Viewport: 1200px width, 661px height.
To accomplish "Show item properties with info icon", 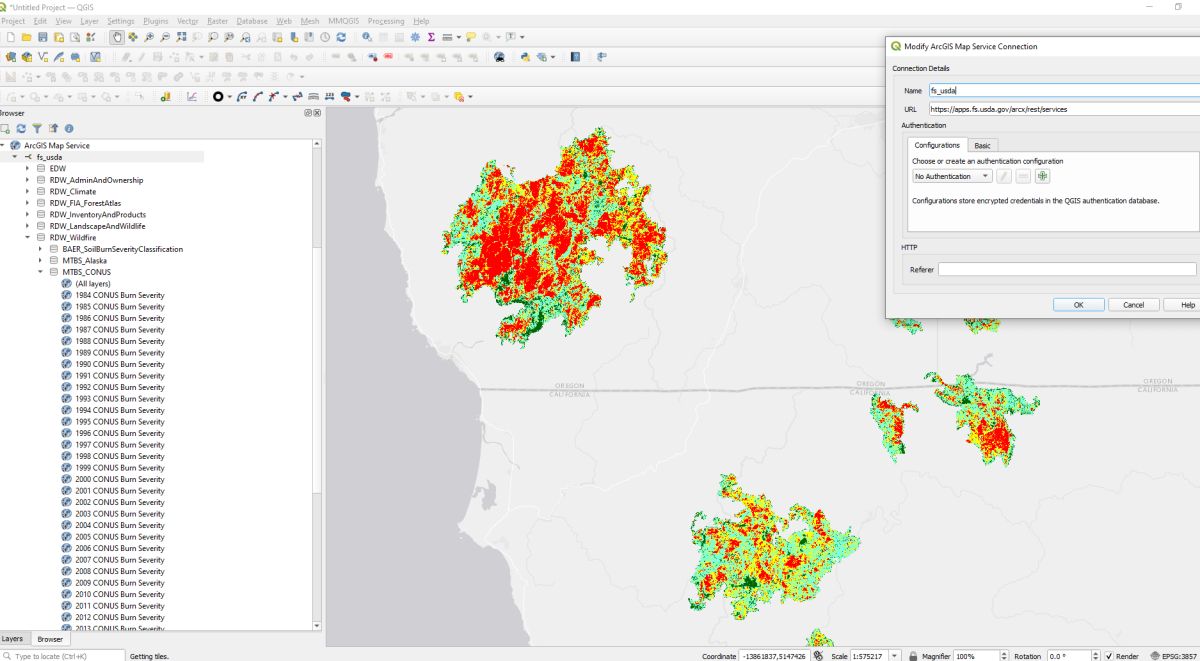I will click(69, 128).
